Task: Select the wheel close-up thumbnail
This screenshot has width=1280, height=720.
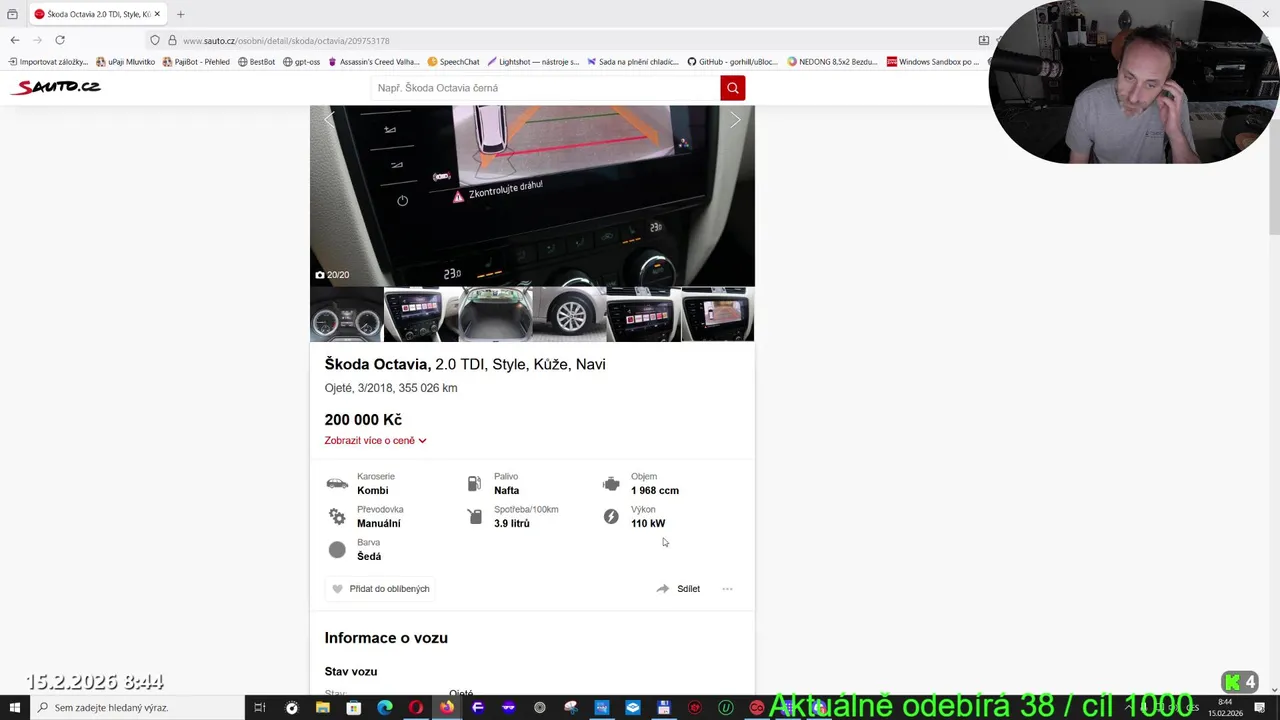Action: point(570,315)
